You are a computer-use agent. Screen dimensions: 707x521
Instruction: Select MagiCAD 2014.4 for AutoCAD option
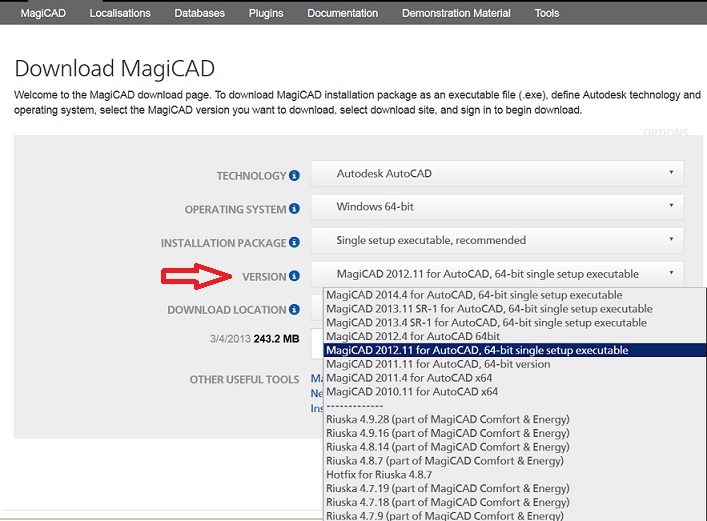(x=514, y=295)
